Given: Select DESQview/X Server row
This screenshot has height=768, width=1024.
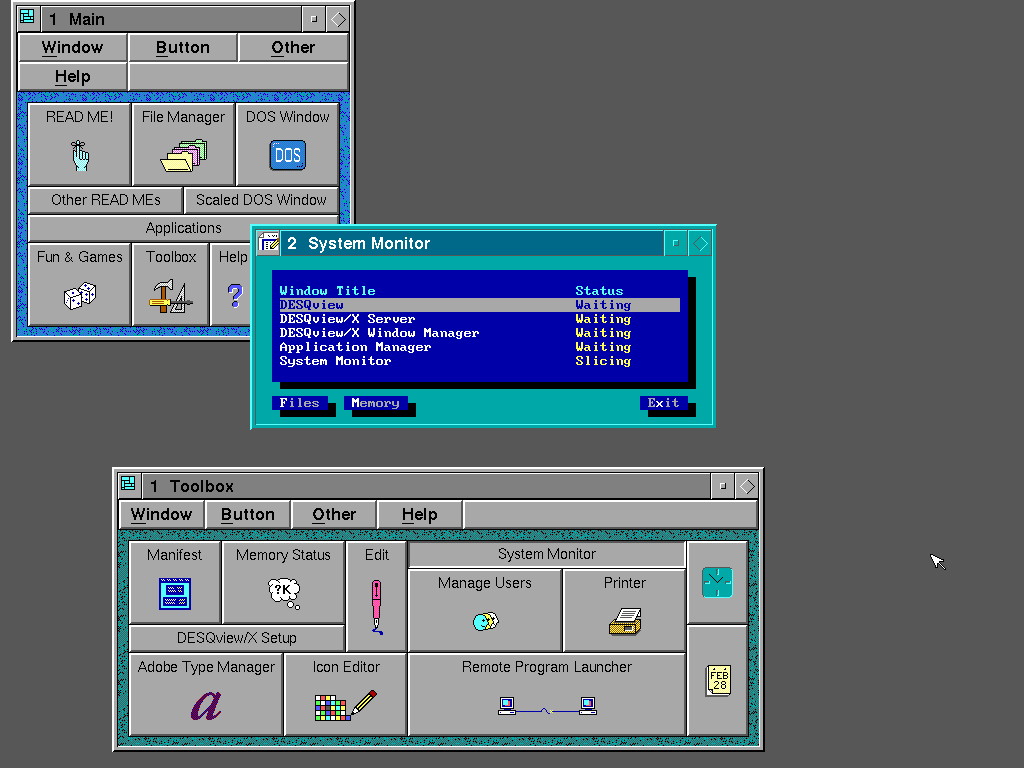Looking at the screenshot, I should tap(479, 319).
